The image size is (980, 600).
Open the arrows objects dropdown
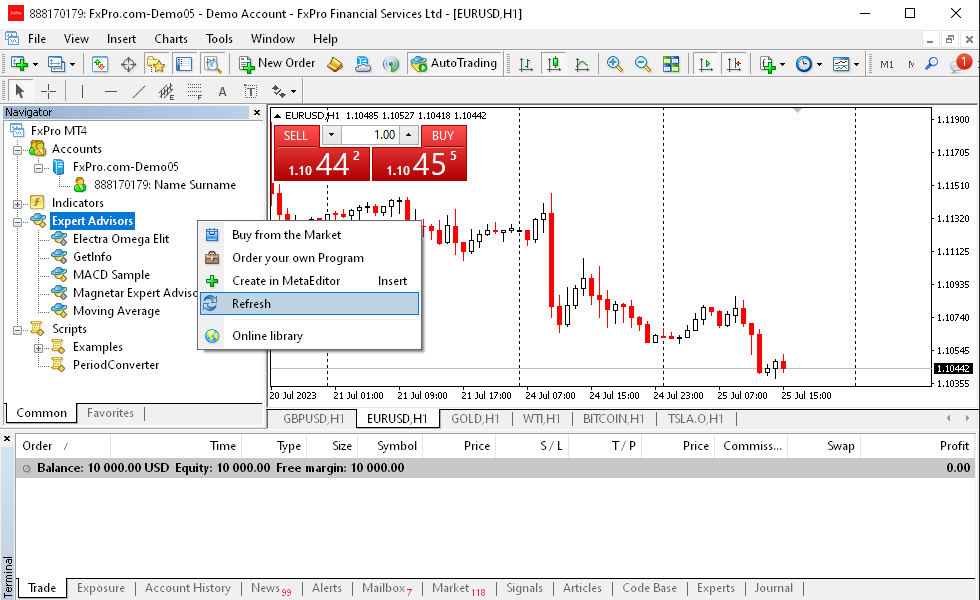284,92
